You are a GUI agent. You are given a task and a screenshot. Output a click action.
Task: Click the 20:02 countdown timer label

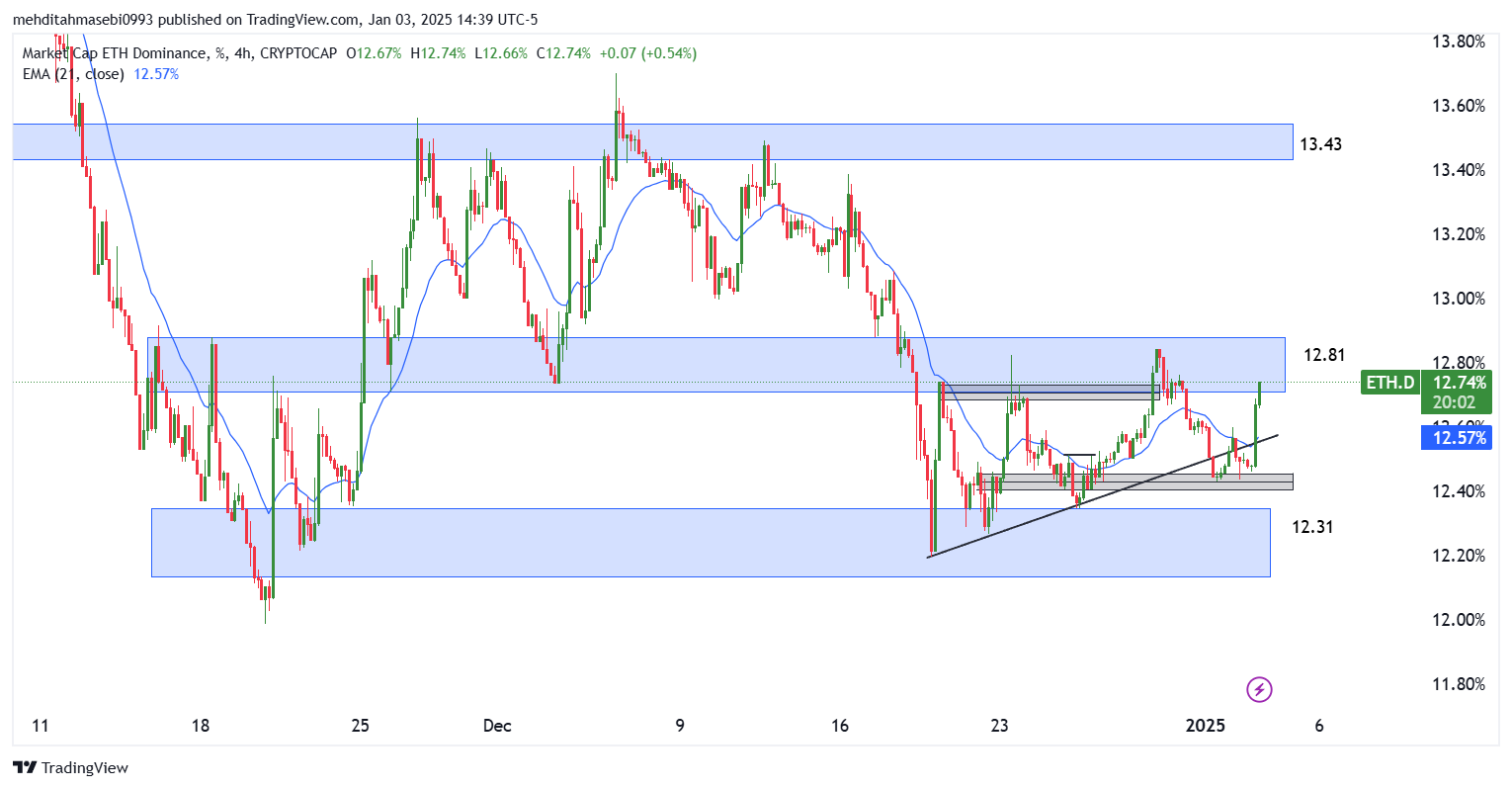point(1454,402)
